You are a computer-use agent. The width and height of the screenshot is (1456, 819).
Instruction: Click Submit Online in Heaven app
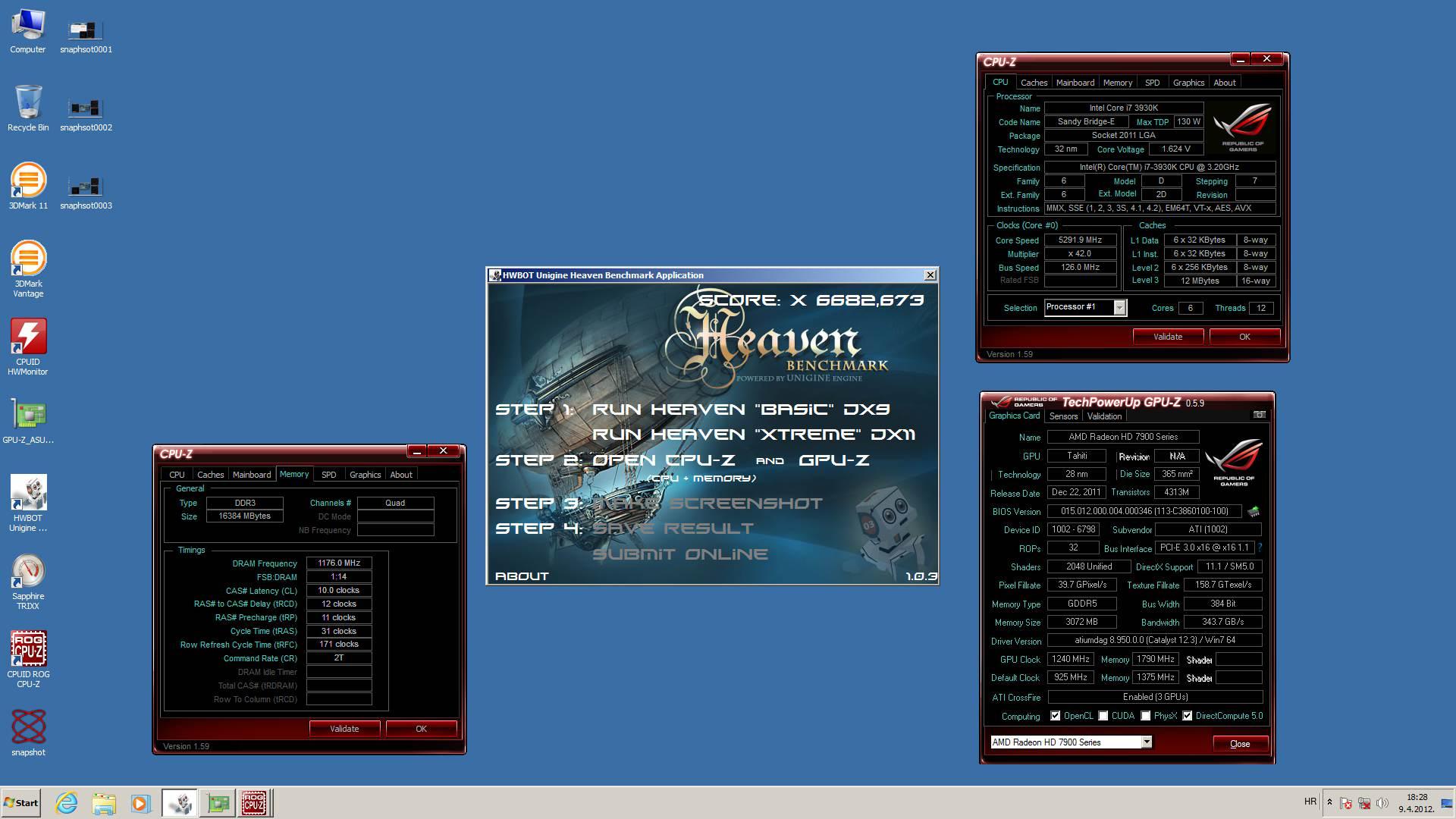click(x=680, y=554)
